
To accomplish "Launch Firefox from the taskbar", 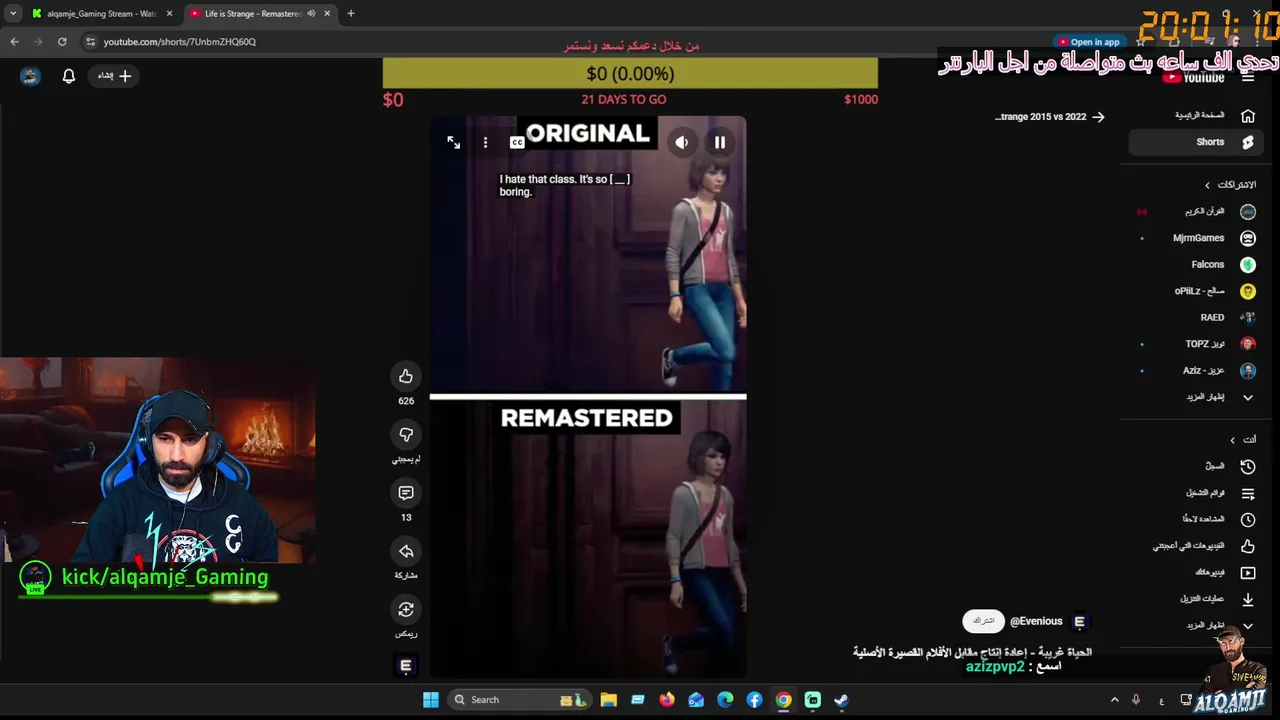I will point(667,700).
